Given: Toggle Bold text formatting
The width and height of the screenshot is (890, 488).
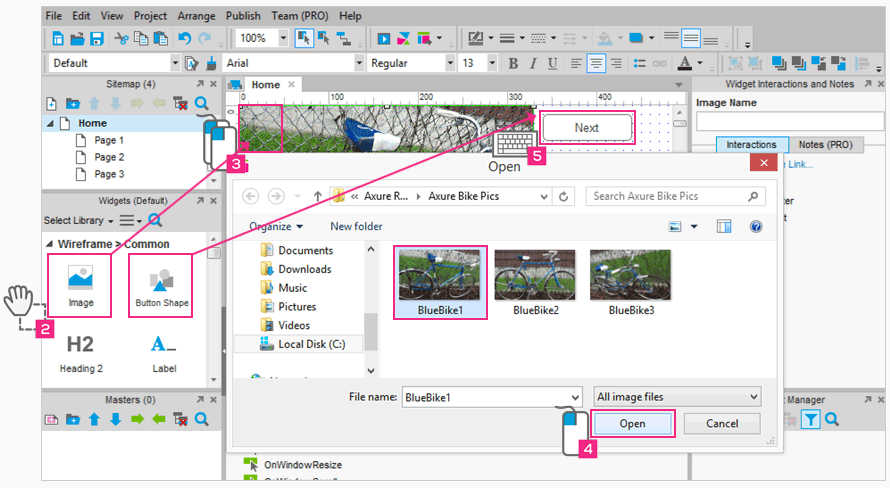Looking at the screenshot, I should [x=512, y=64].
